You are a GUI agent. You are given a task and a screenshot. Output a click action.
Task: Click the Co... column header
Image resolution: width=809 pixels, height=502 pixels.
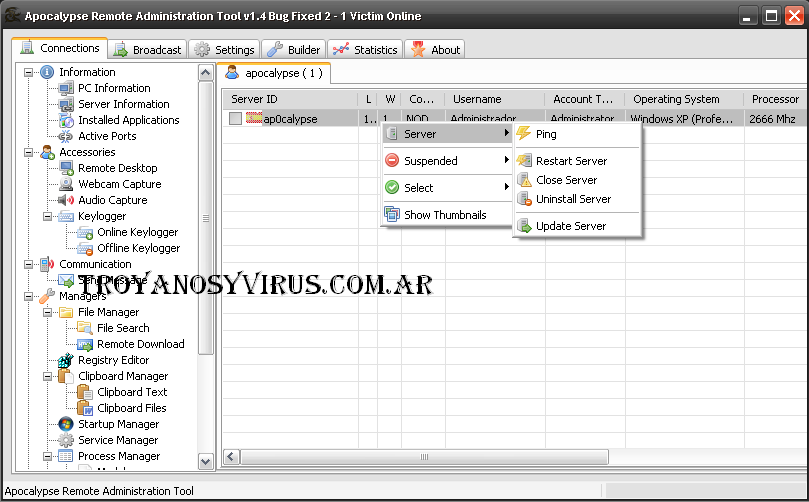423,99
